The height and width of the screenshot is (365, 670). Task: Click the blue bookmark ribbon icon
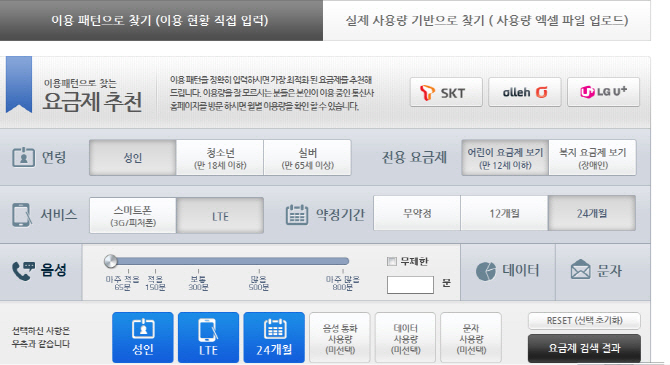[19, 84]
